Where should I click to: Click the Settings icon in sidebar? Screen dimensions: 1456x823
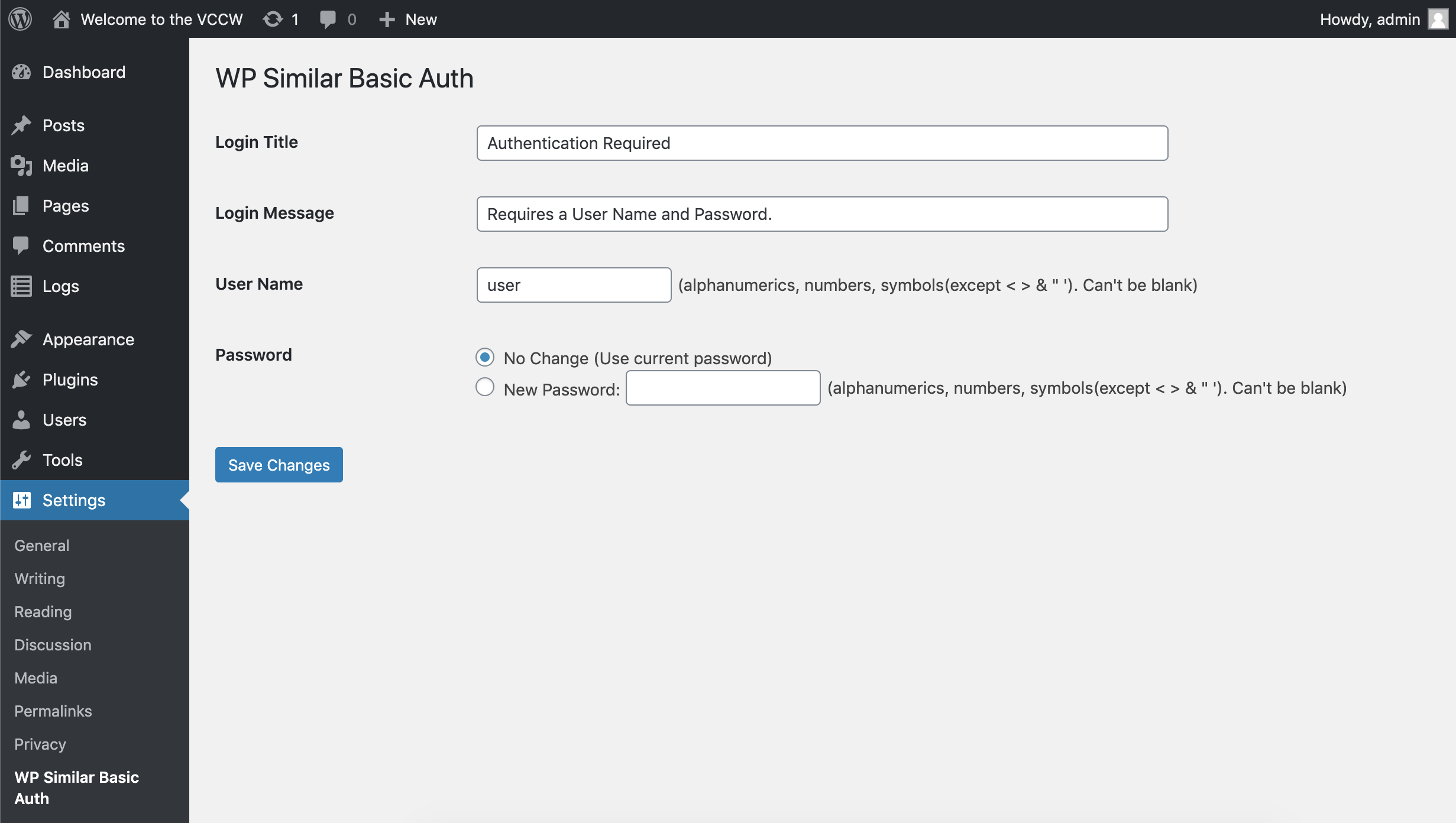point(22,500)
